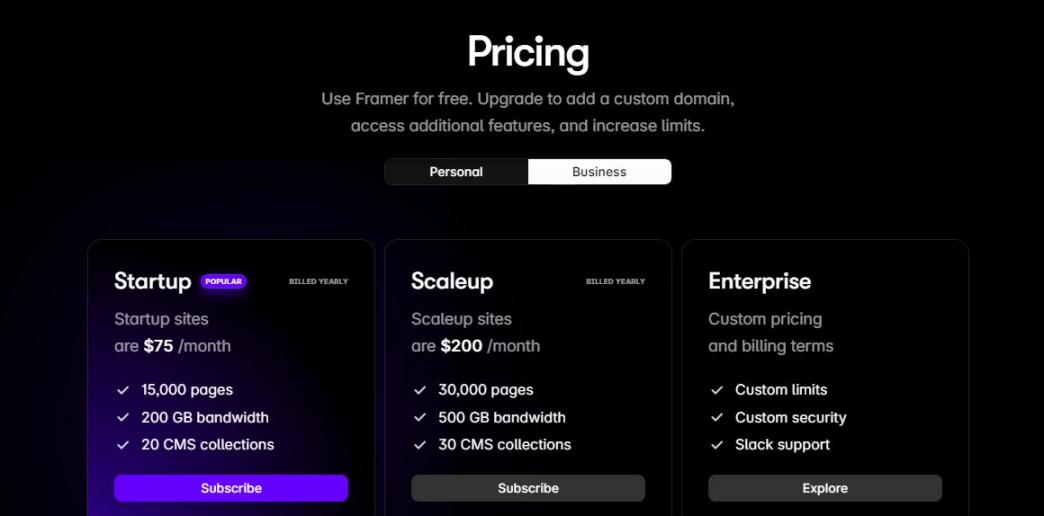The image size is (1044, 516).
Task: Subscribe to the Scaleup plan
Action: click(528, 488)
